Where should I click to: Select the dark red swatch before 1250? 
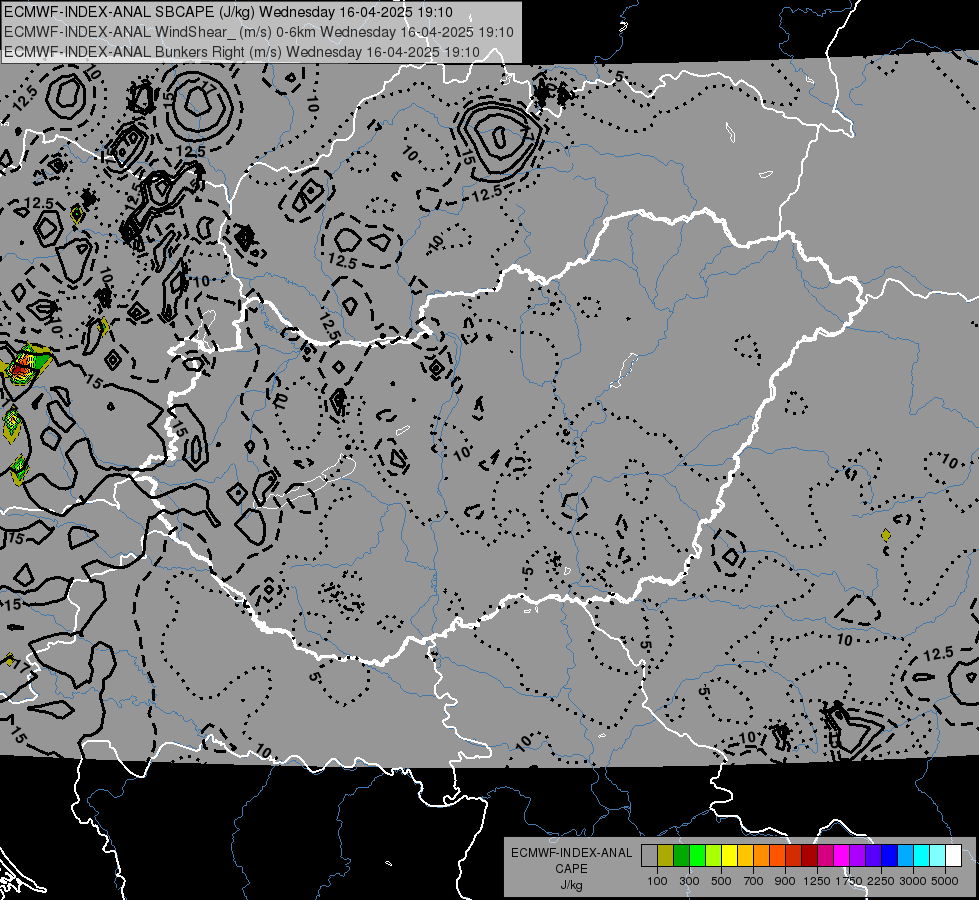[810, 856]
